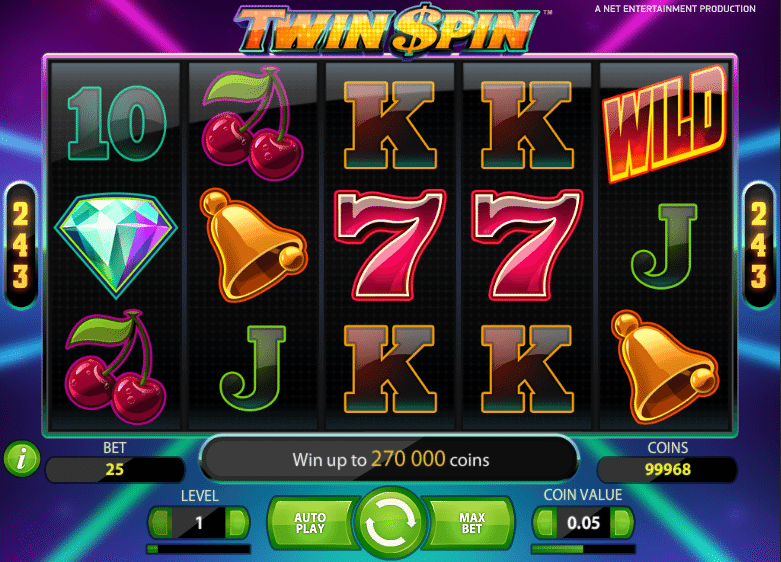Screen dimensions: 781x562
Task: Increase the bet level with the right arrow
Action: coord(238,523)
